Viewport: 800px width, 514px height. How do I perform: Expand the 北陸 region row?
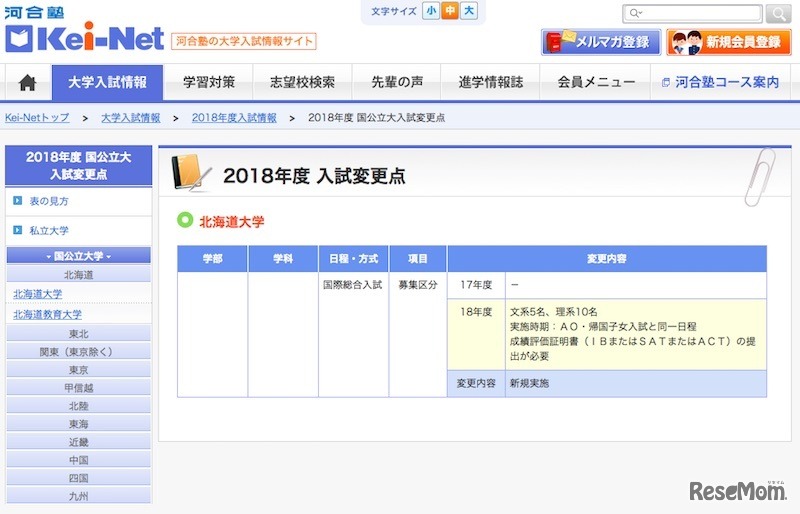click(79, 406)
